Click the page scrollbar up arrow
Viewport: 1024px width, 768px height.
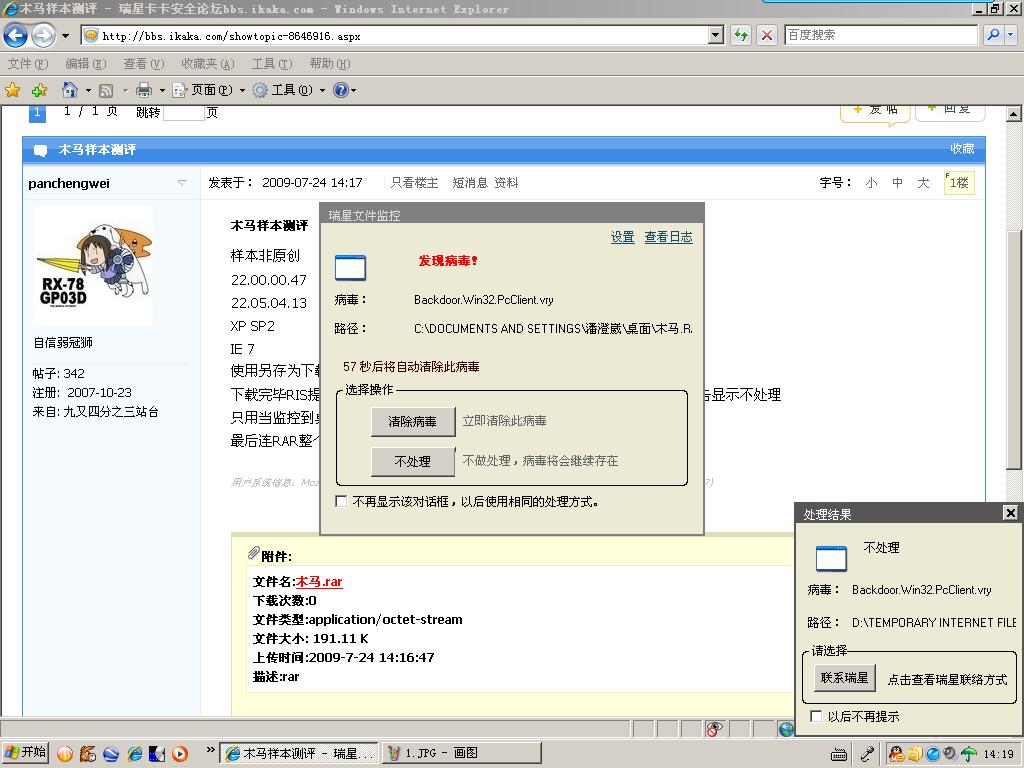pyautogui.click(x=1013, y=114)
